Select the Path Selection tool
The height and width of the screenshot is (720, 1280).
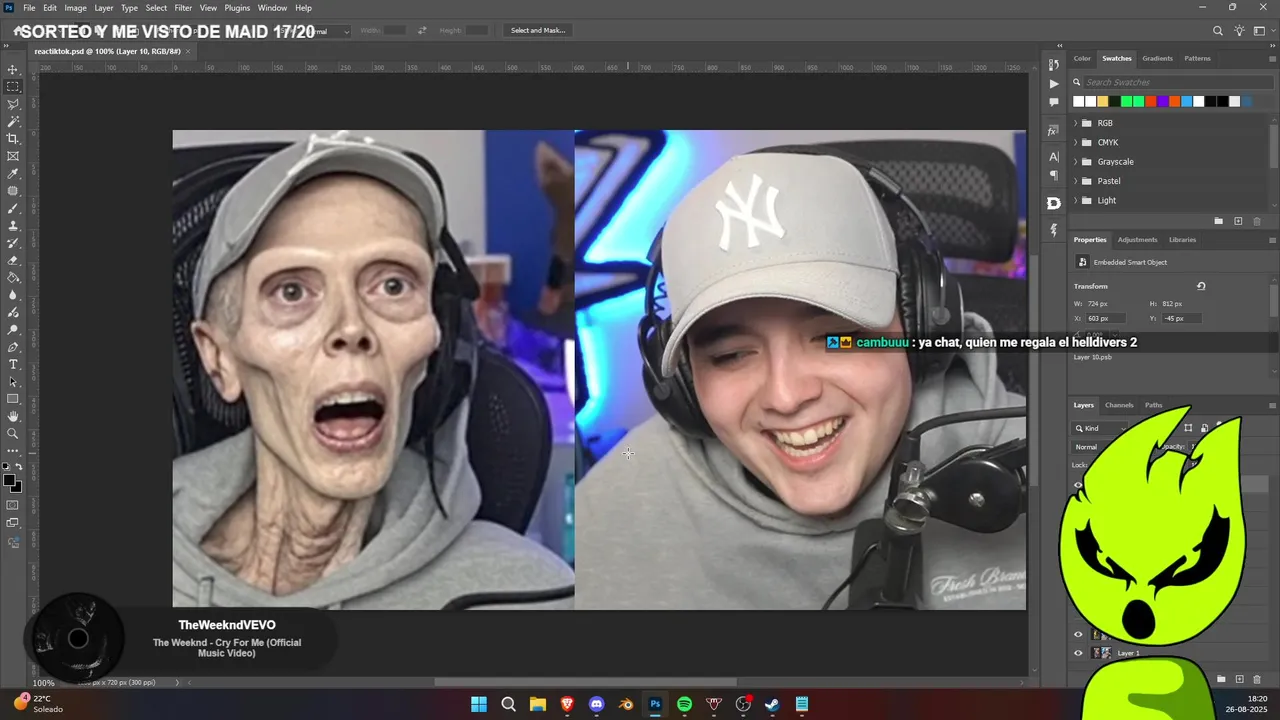tap(13, 382)
